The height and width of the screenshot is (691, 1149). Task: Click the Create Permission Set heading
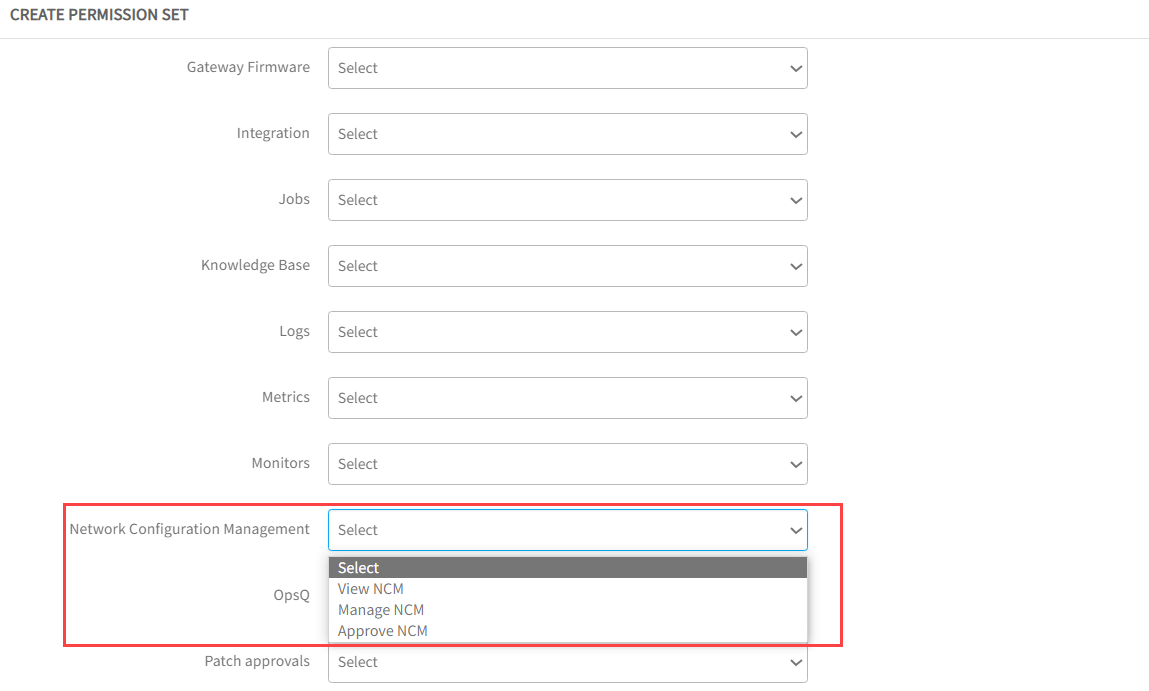point(99,15)
